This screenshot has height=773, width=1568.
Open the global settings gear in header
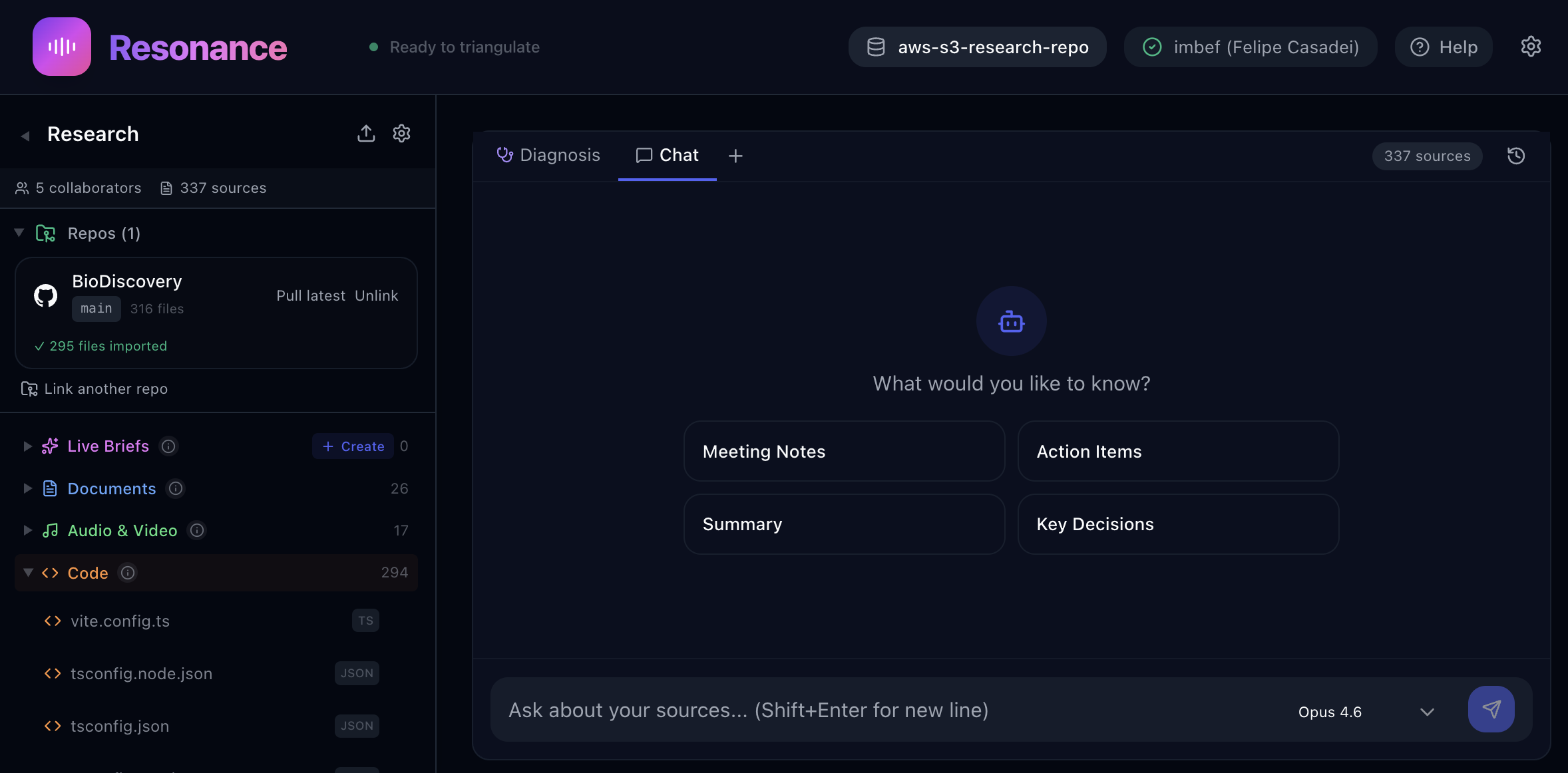tap(1531, 47)
